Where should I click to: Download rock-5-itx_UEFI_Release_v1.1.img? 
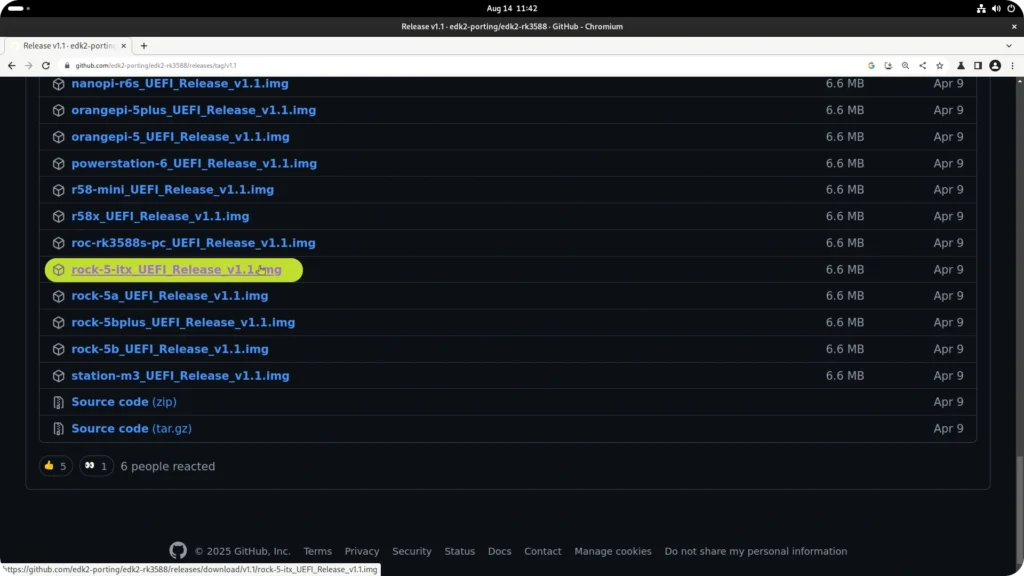tap(176, 269)
